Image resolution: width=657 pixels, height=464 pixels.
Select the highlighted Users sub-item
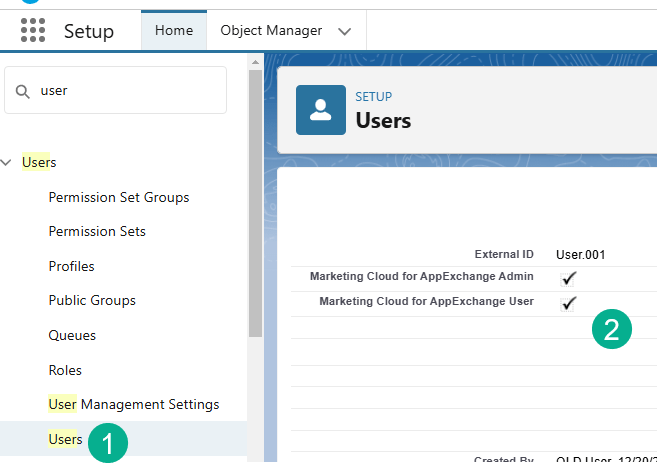[x=65, y=439]
